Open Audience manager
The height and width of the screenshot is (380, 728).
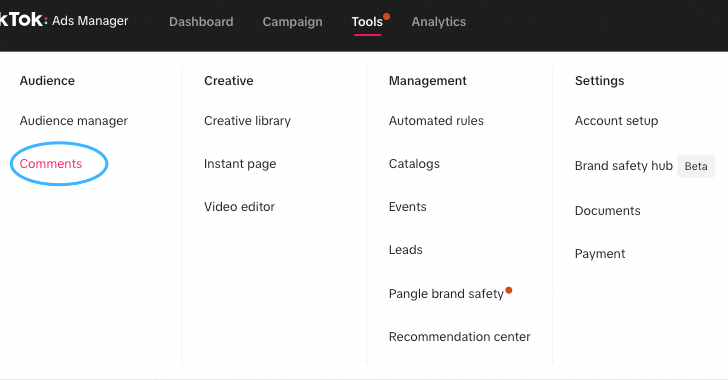pos(73,121)
